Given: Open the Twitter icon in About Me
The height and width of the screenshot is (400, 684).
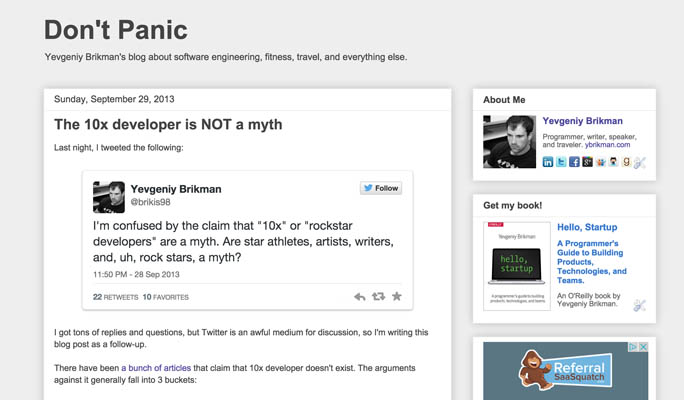Looking at the screenshot, I should pos(561,162).
